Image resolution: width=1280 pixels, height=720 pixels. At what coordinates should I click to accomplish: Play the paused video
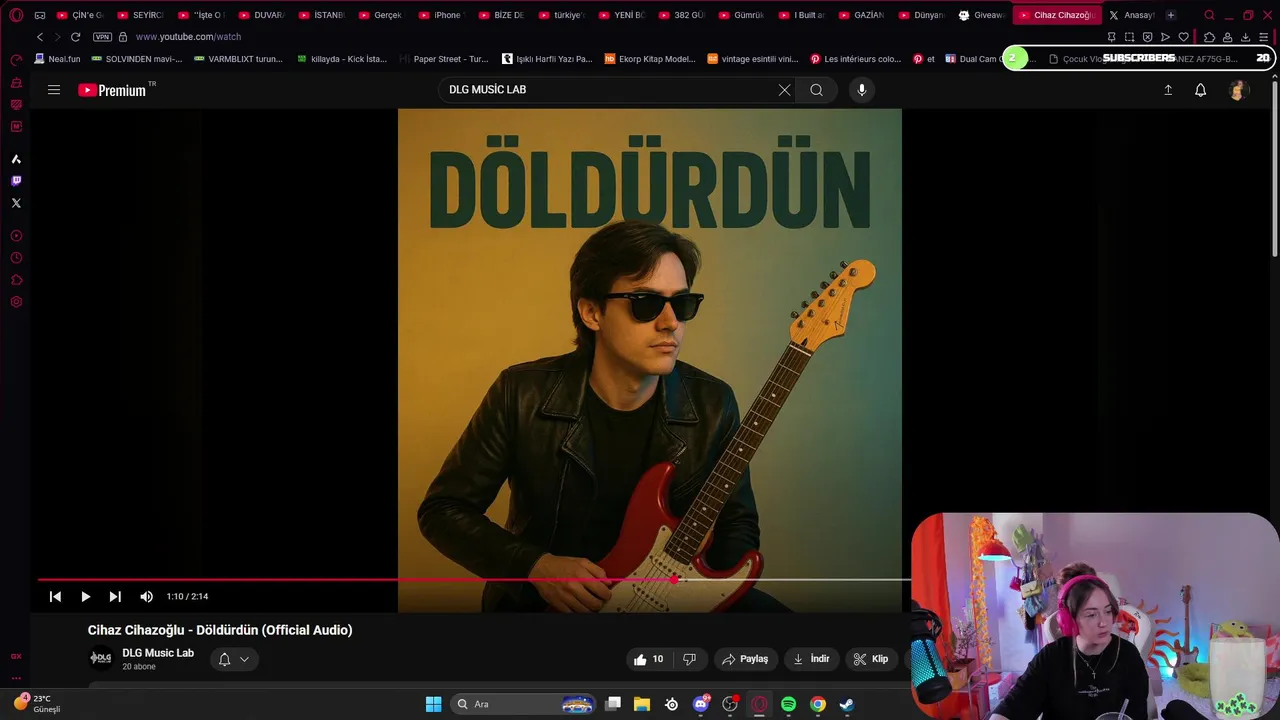coord(85,596)
